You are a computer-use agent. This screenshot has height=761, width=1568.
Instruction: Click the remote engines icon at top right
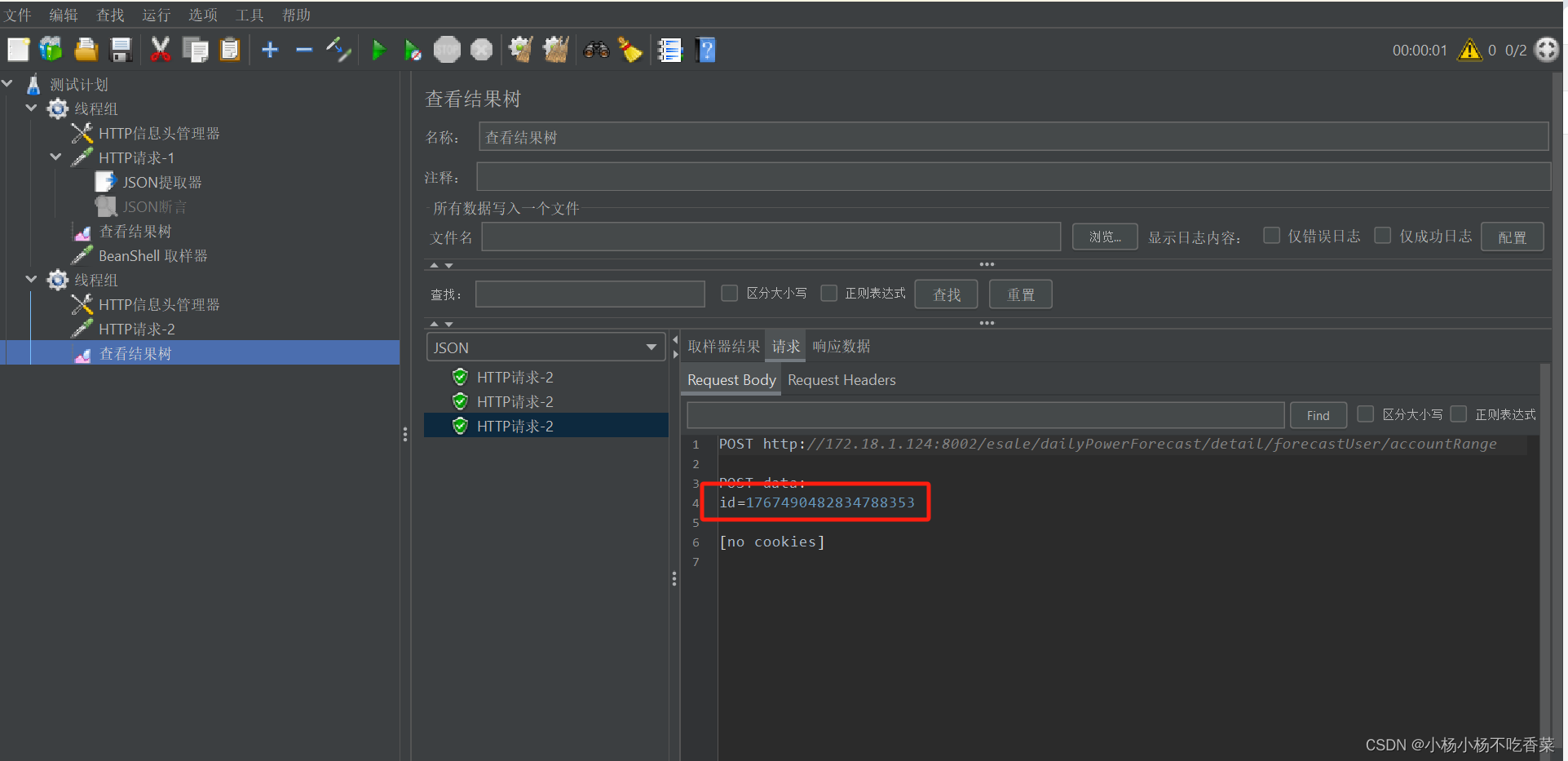(1547, 50)
